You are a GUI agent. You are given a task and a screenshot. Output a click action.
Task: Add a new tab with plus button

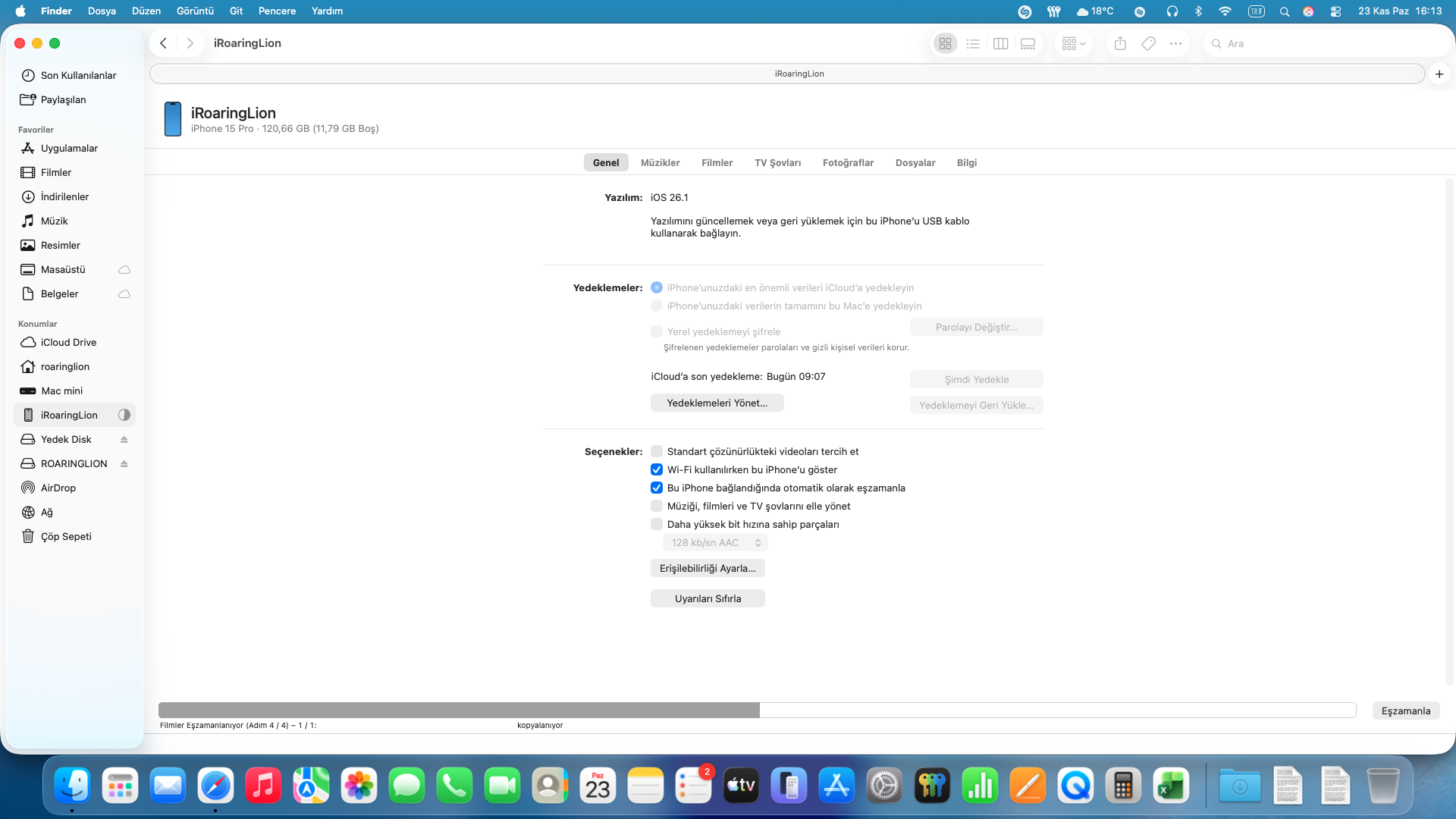click(1439, 74)
